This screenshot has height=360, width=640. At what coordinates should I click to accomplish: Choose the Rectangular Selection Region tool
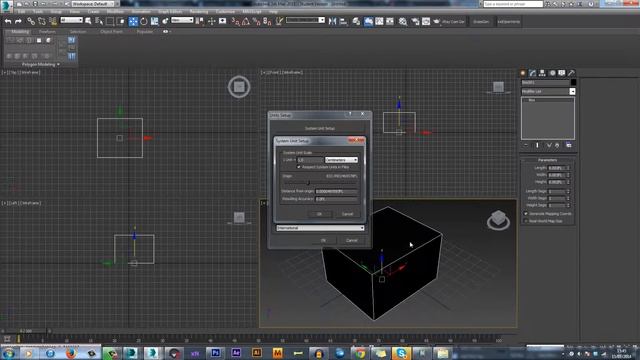click(110, 21)
